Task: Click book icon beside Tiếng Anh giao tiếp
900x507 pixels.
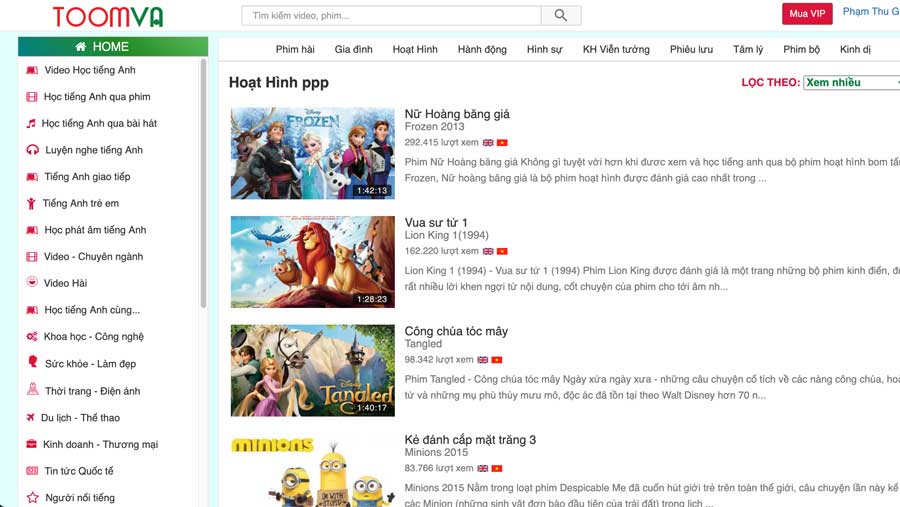Action: tap(32, 177)
